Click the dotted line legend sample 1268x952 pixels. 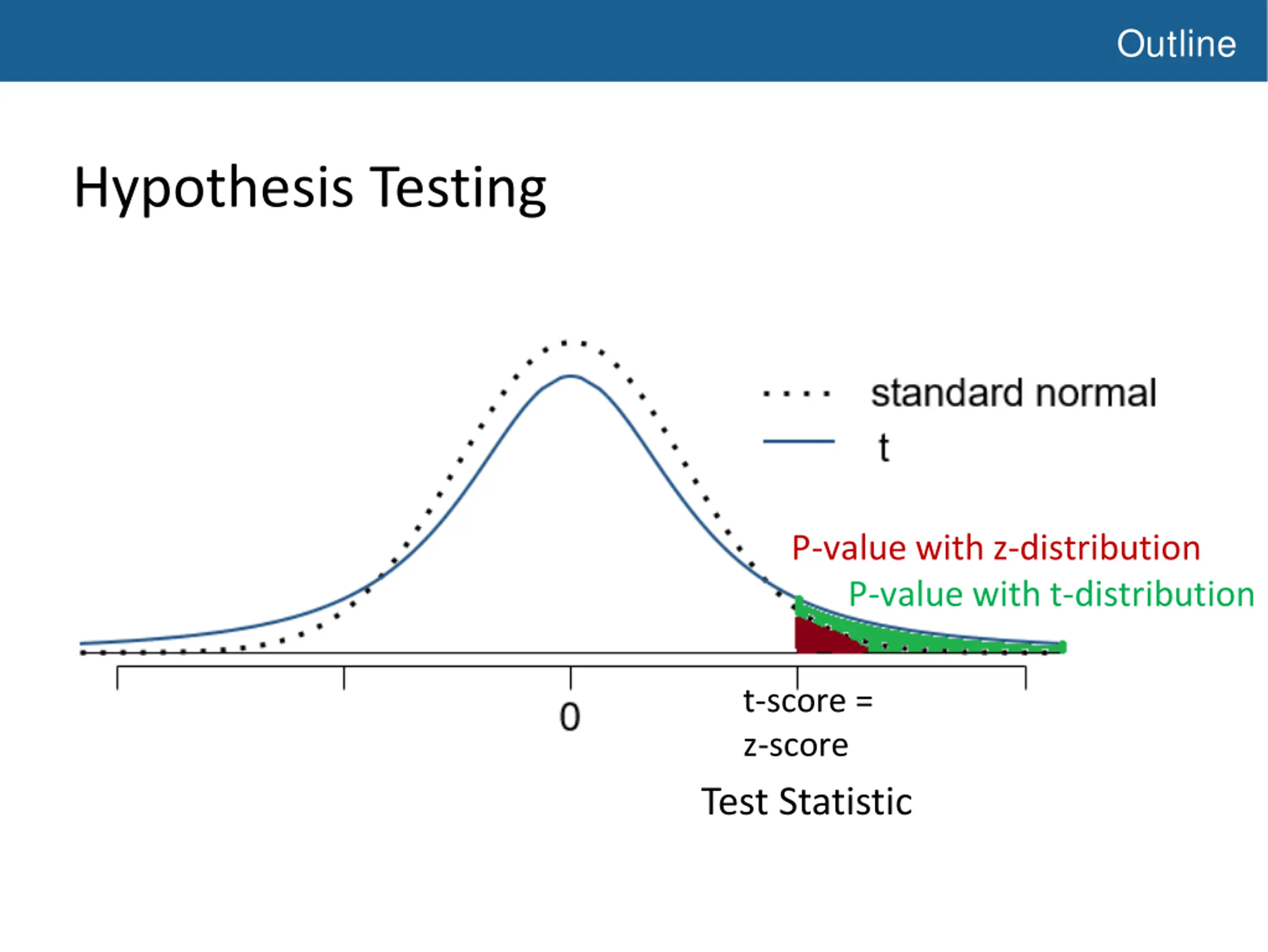(x=796, y=394)
